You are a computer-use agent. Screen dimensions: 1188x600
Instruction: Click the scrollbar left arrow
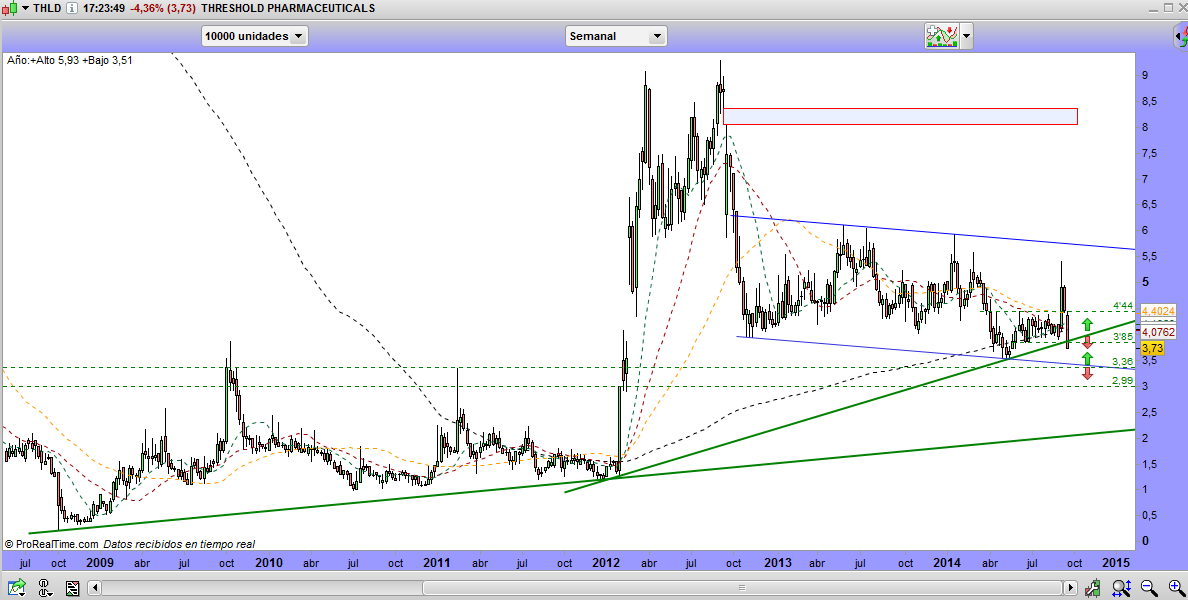point(94,588)
